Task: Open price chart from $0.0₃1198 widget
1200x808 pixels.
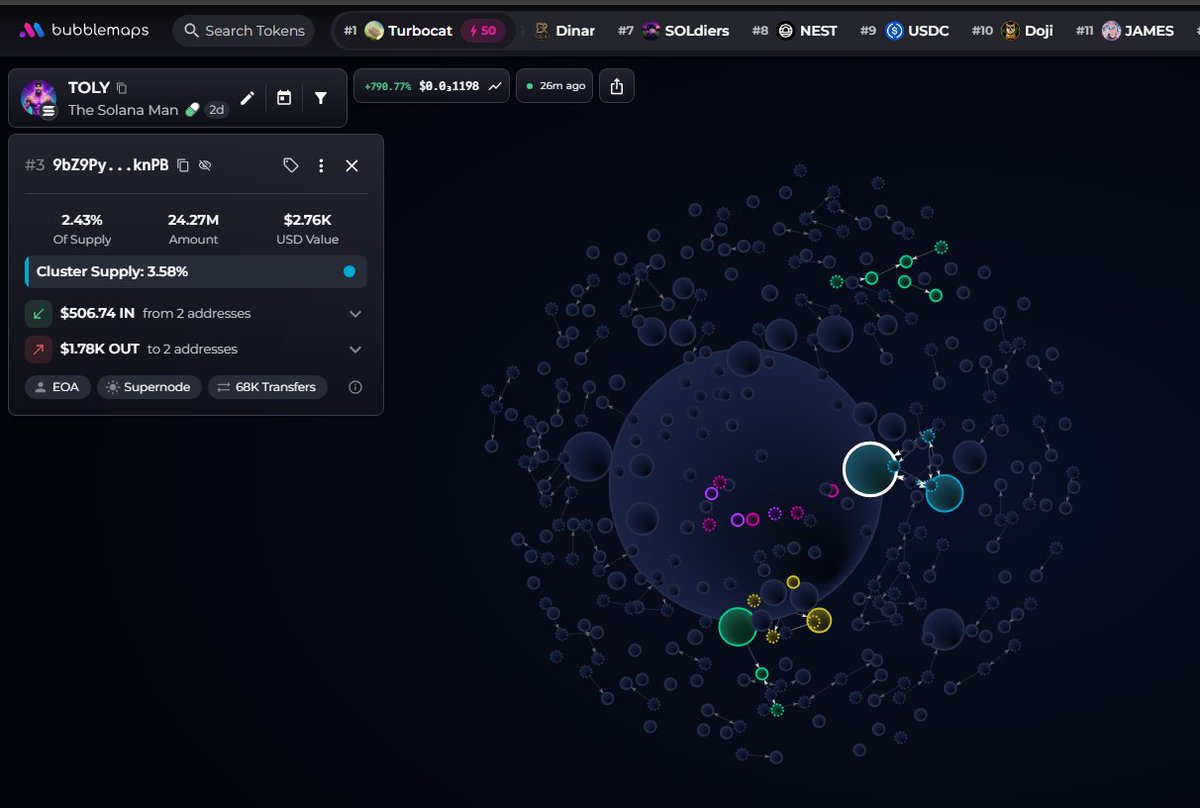Action: tap(432, 86)
